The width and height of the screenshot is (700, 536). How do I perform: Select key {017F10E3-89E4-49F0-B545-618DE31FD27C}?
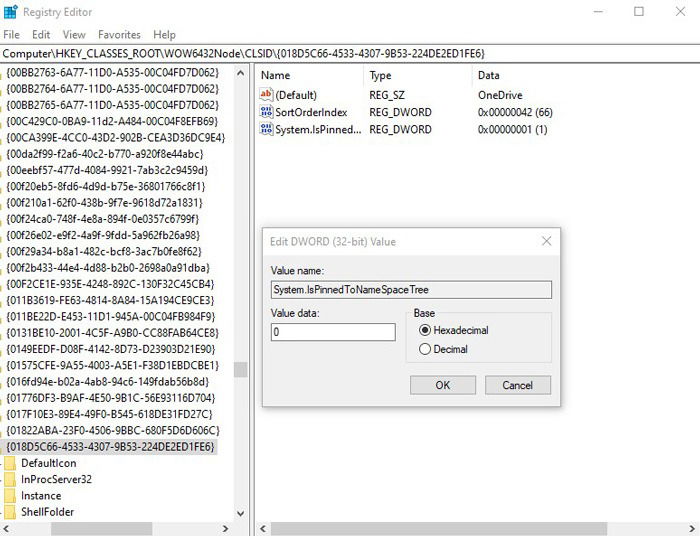click(109, 414)
